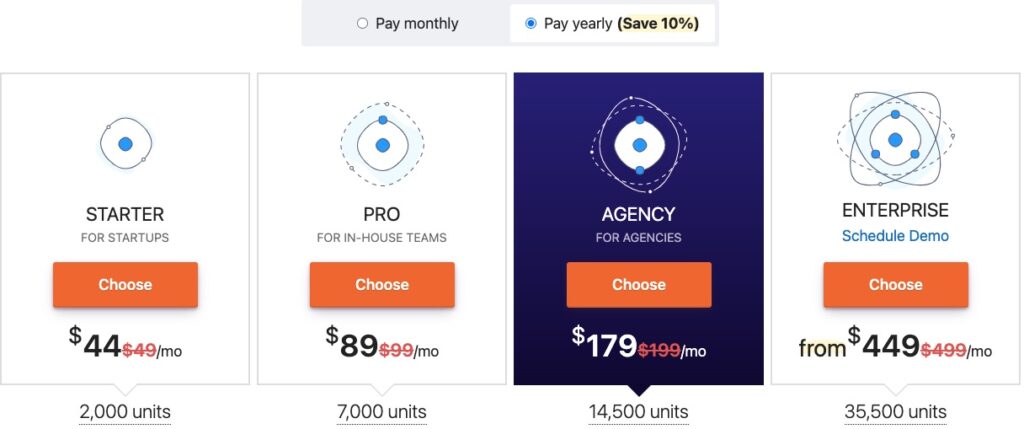Click the 7,000 units dotted label
The width and height of the screenshot is (1024, 429).
(x=382, y=413)
